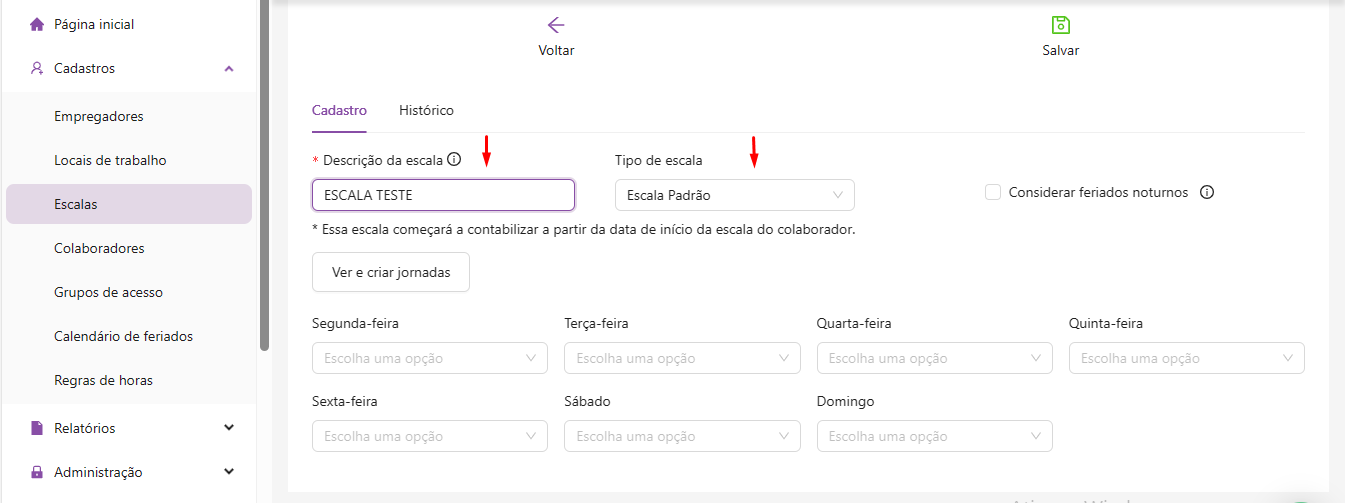Click info icon next to feriados noturnos
Screen dimensions: 1345x503
1206,193
